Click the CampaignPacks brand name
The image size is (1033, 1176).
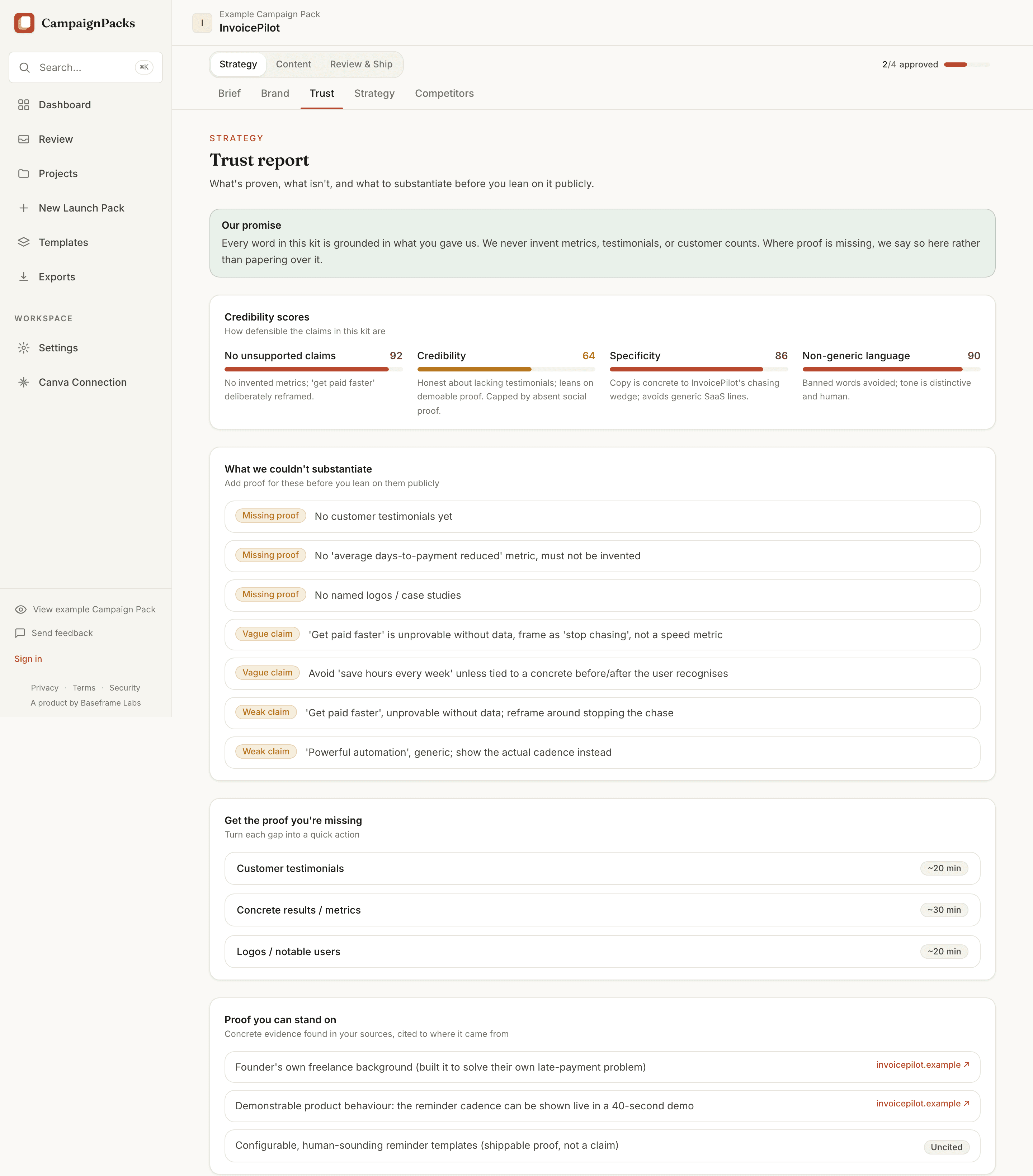pyautogui.click(x=88, y=23)
